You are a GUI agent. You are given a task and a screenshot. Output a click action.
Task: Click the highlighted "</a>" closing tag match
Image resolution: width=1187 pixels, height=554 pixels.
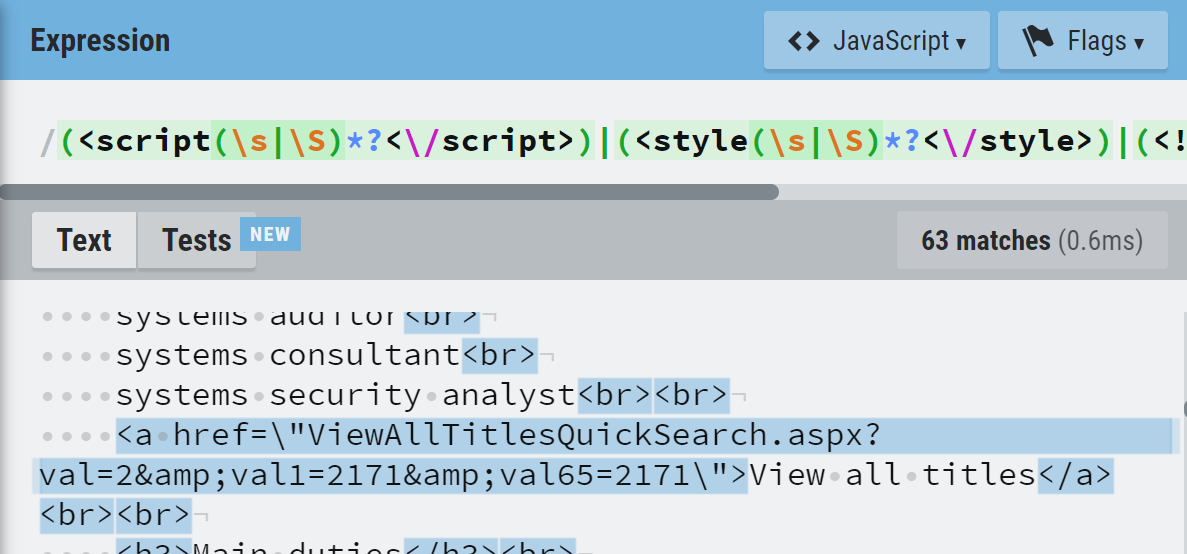coord(1074,475)
